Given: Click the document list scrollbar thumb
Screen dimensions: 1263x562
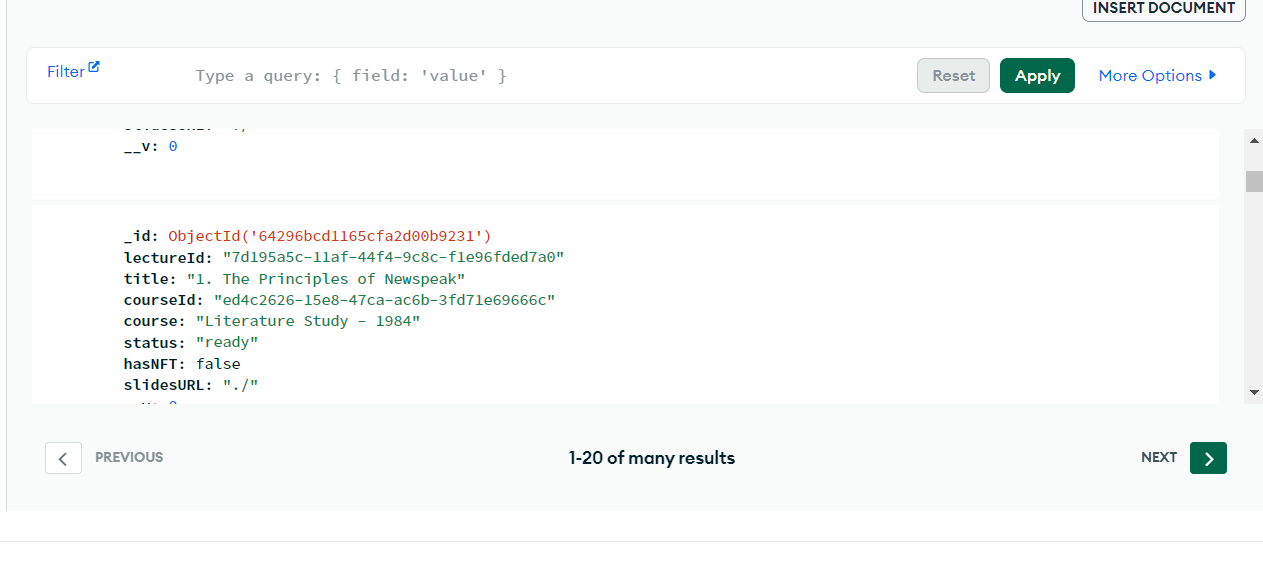Looking at the screenshot, I should pyautogui.click(x=1254, y=181).
